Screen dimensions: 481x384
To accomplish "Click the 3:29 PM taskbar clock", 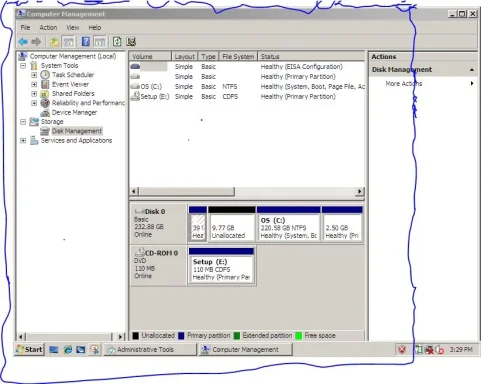I will (461, 349).
